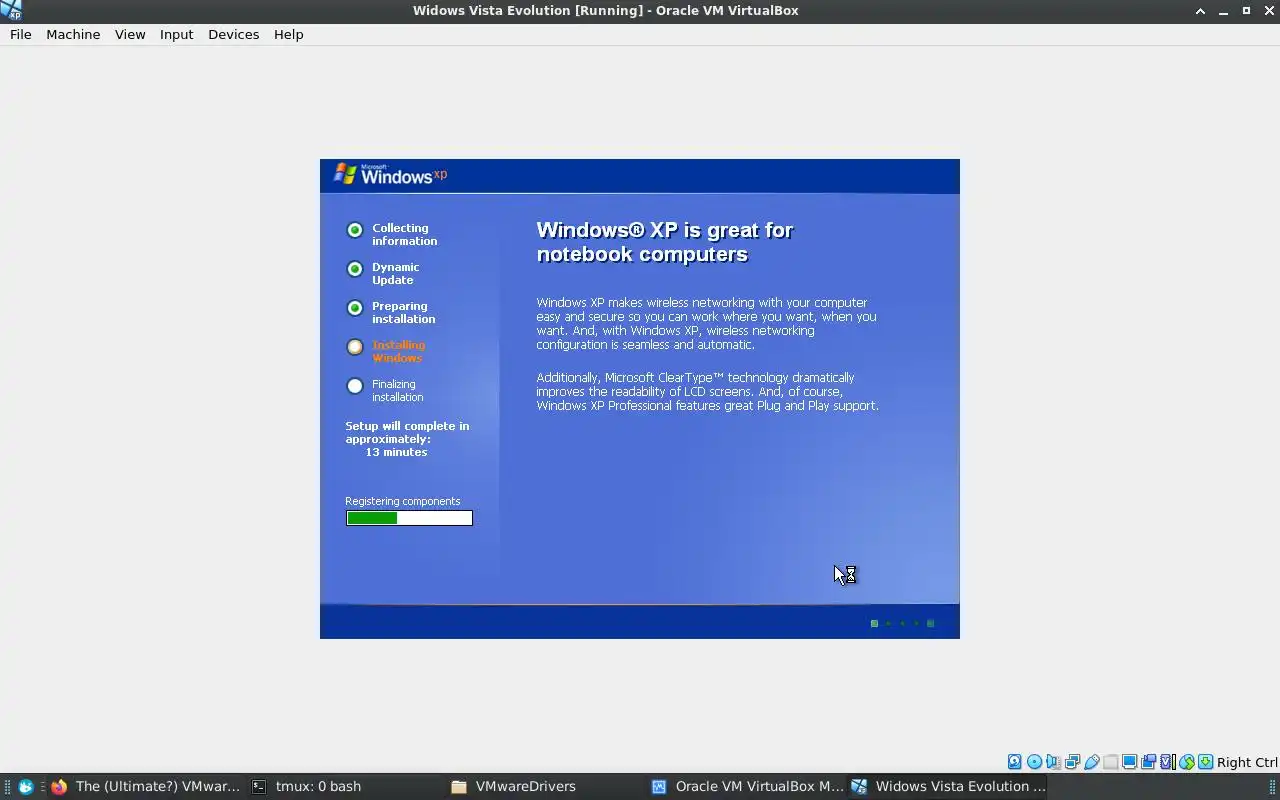Click the 'Installing Windows' orange step text
This screenshot has height=800, width=1280.
pos(399,351)
